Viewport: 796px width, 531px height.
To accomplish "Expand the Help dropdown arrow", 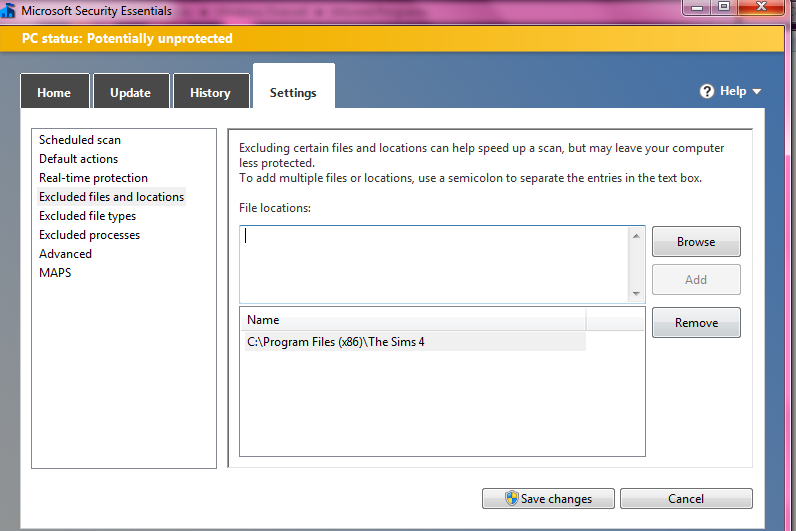I will tap(756, 92).
